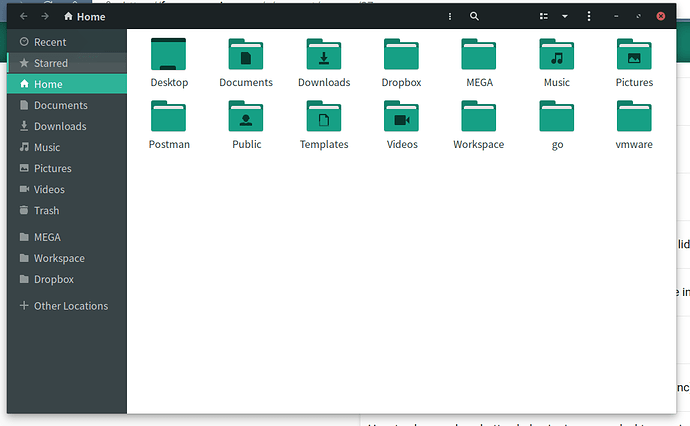The image size is (690, 426).
Task: Click the Home path bar button
Action: tap(84, 17)
